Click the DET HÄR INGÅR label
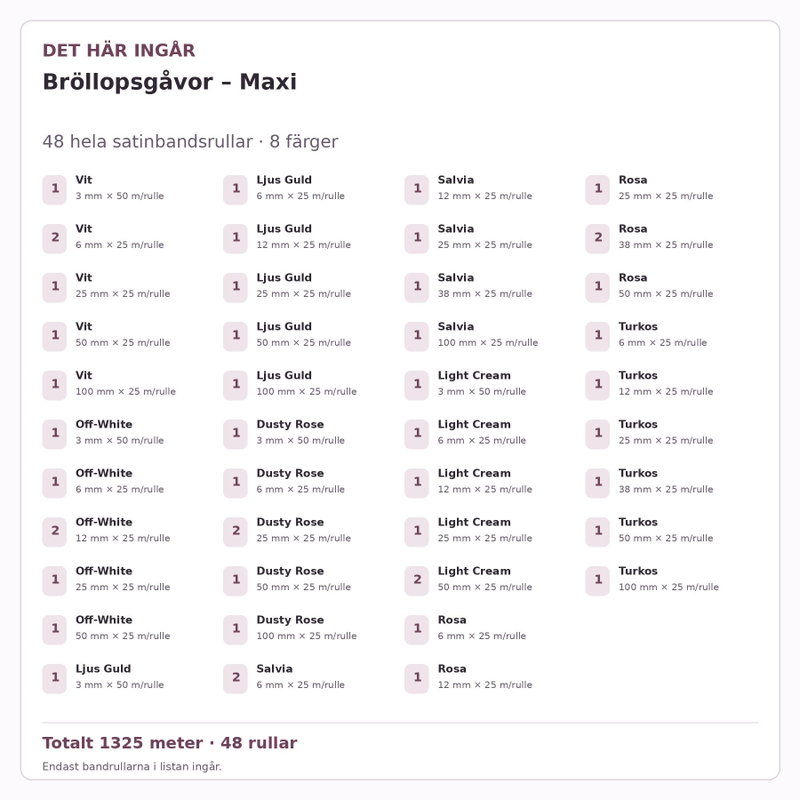The height and width of the screenshot is (800, 800). [119, 51]
